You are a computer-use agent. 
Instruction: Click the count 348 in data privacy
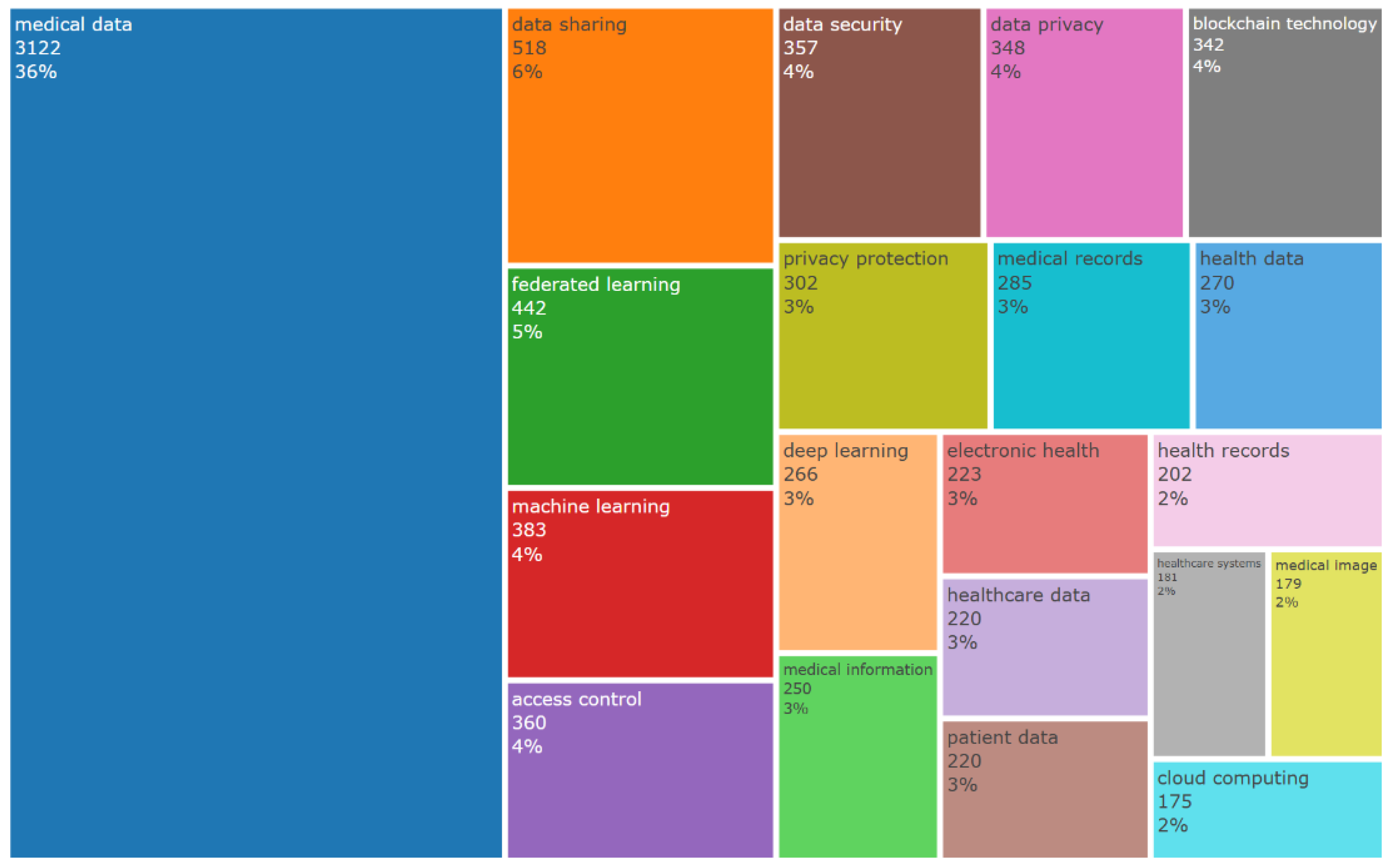coord(1008,48)
